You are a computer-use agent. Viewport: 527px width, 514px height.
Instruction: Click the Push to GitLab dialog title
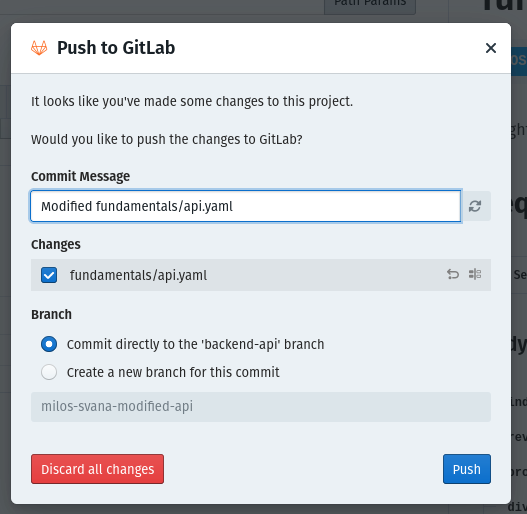click(116, 48)
